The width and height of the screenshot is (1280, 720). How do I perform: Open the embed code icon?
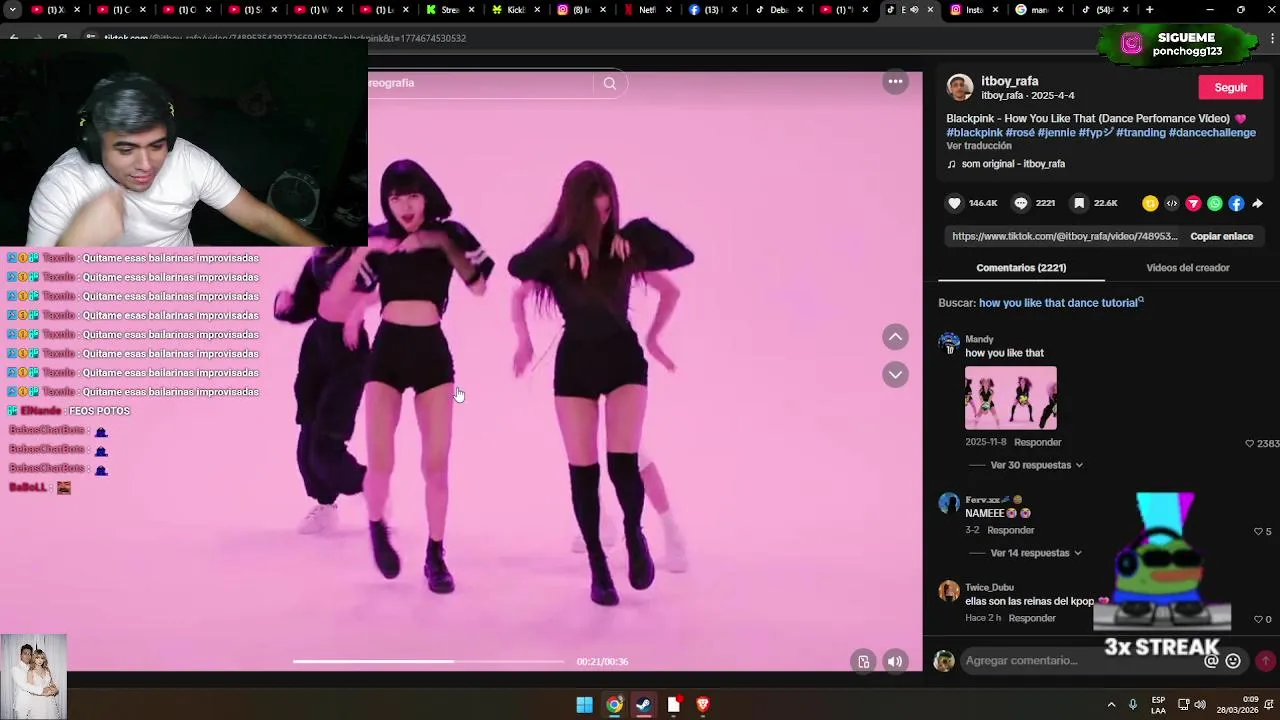[x=1172, y=204]
